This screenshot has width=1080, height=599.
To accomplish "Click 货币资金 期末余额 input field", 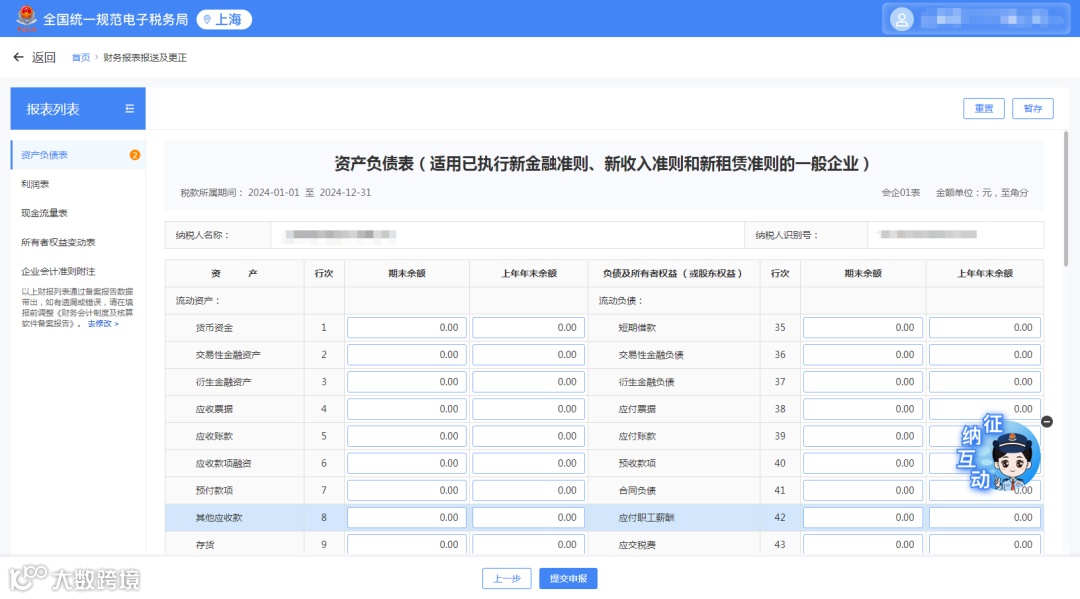I will coord(406,328).
